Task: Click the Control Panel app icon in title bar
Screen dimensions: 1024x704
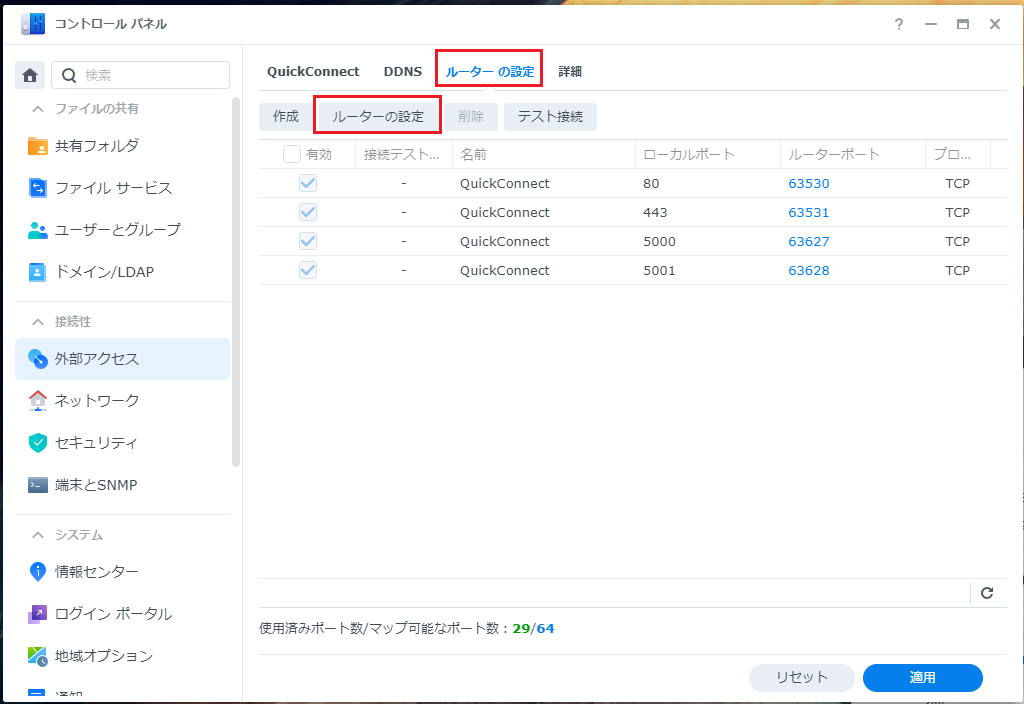Action: (x=33, y=24)
